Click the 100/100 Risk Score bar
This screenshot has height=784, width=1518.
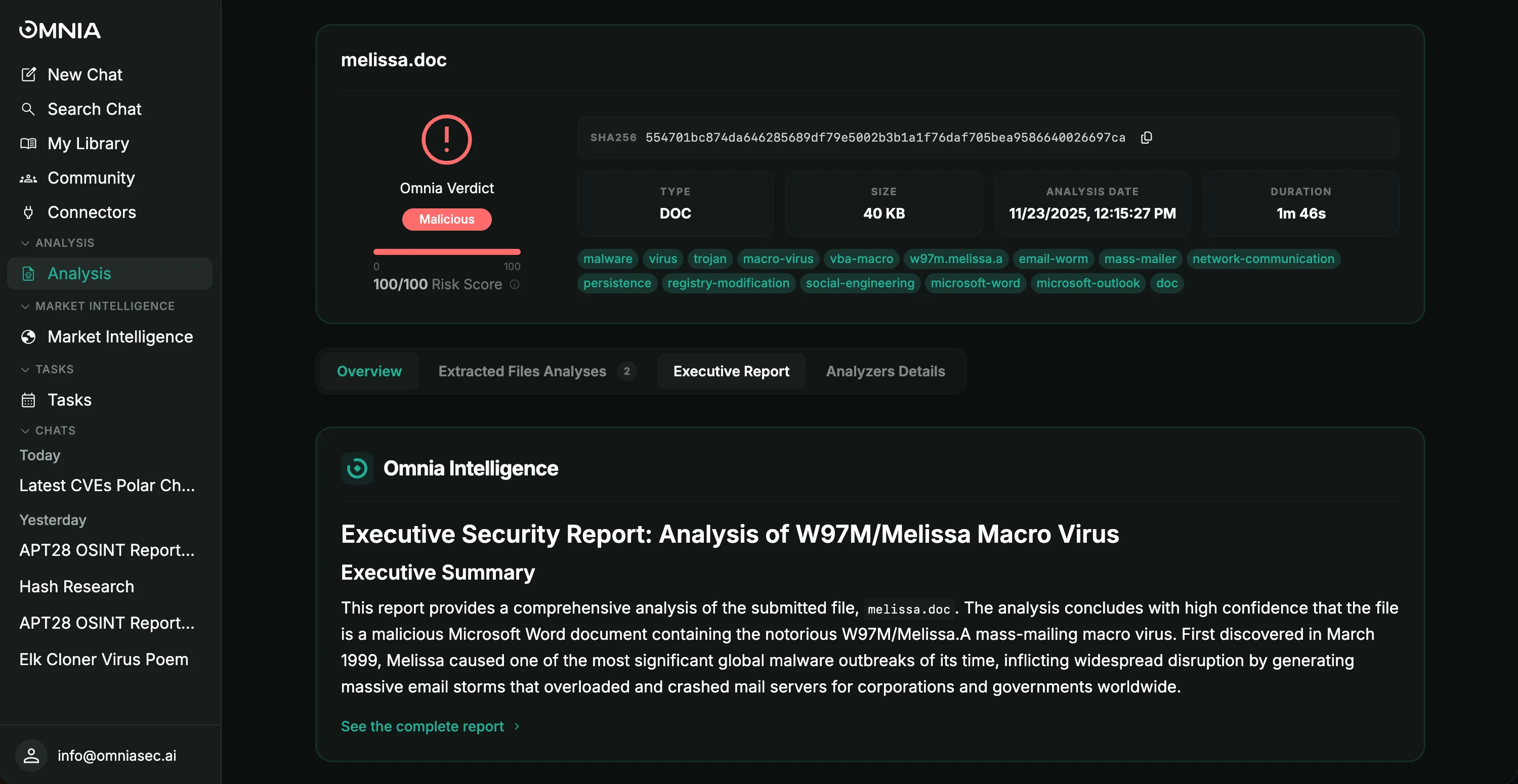click(x=447, y=251)
